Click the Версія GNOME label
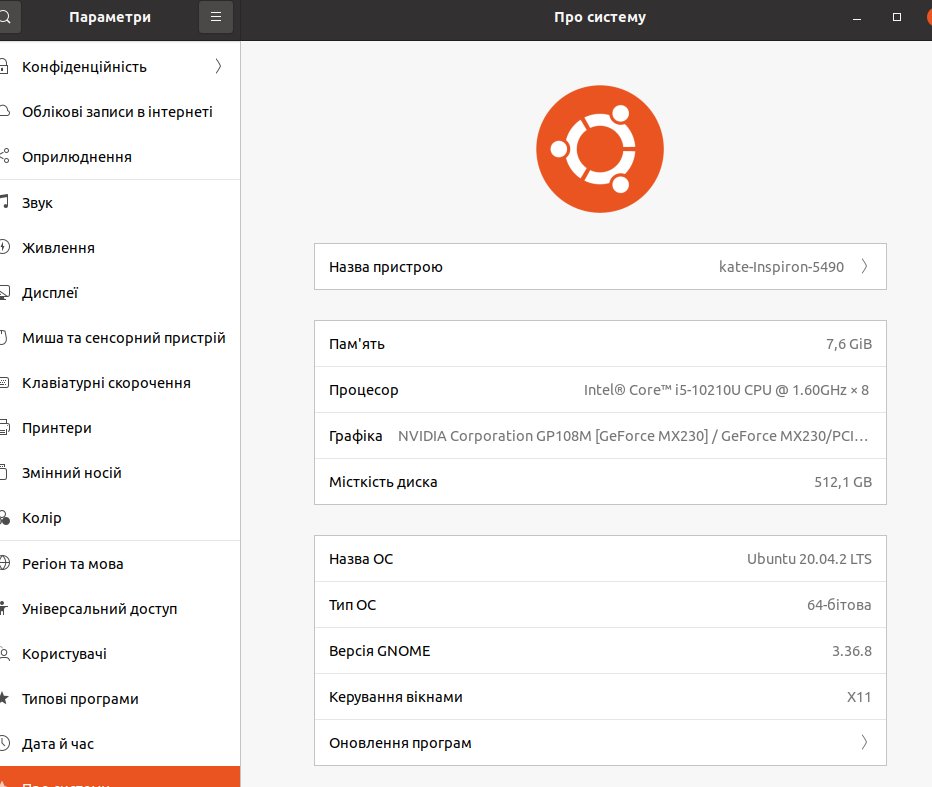Viewport: 932px width, 787px height. [x=379, y=651]
